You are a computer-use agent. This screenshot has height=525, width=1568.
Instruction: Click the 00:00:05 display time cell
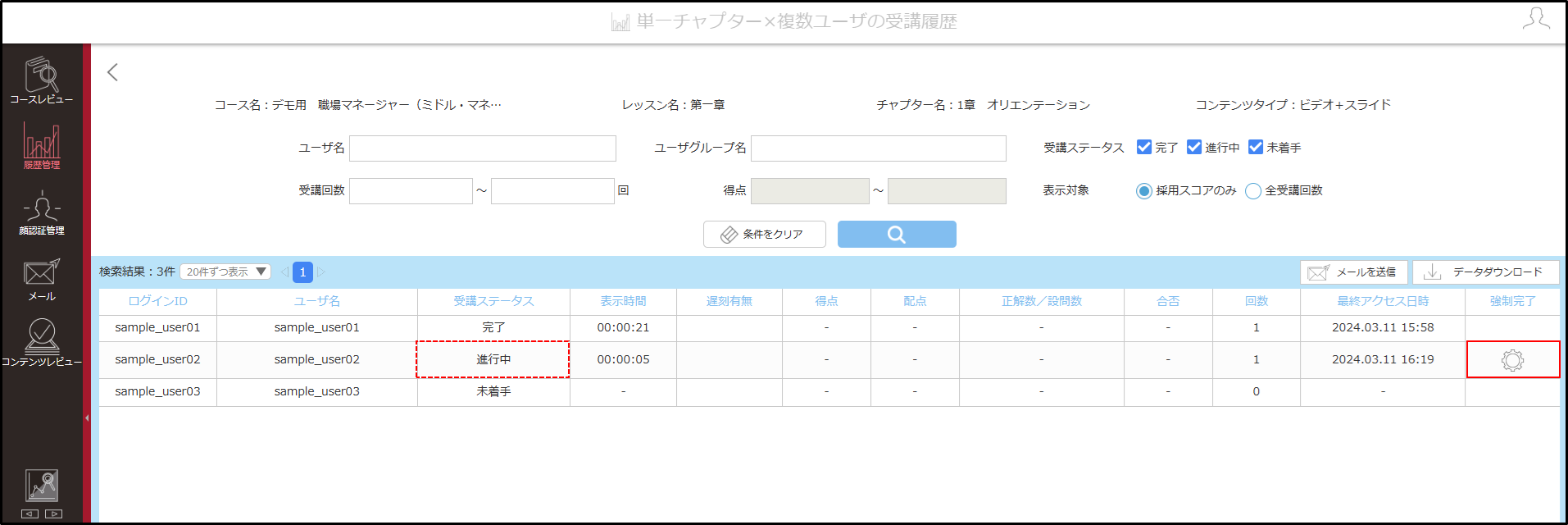(623, 359)
